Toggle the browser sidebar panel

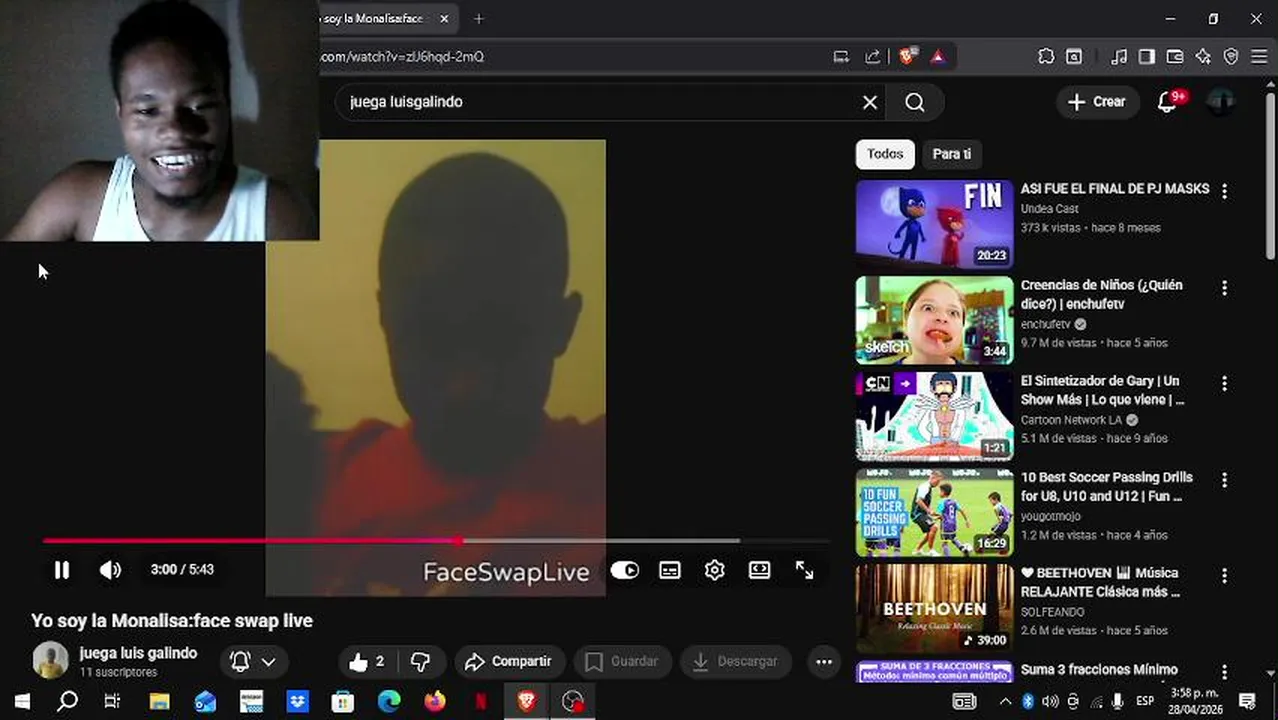coord(1147,57)
